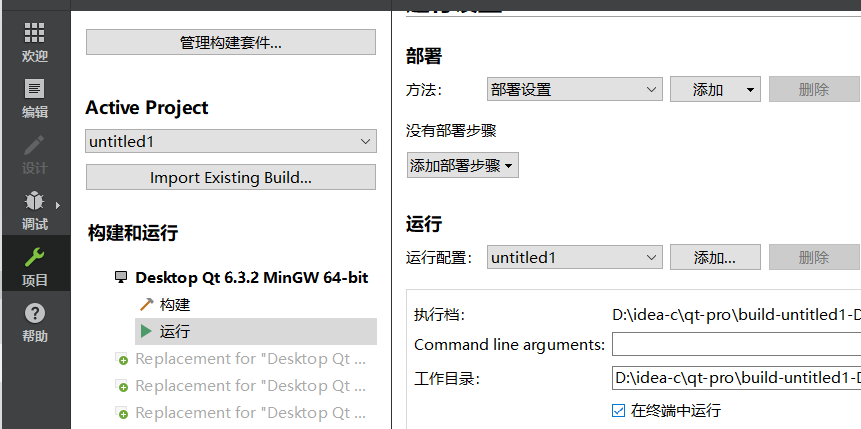Image resolution: width=861 pixels, height=429 pixels.
Task: Open the 欢迎 (Welcome) mode icon
Action: 35,33
